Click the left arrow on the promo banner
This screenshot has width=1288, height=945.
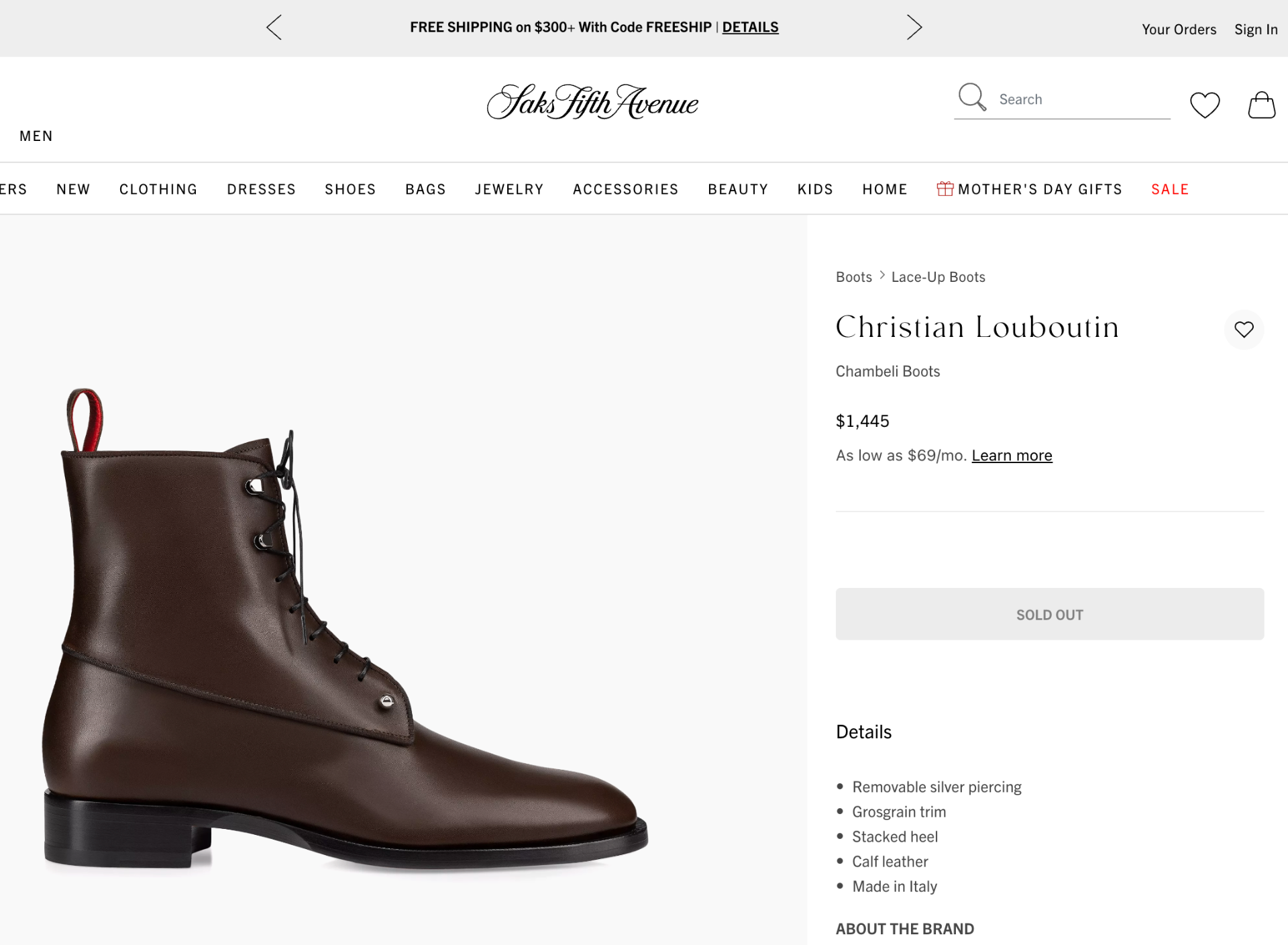coord(273,28)
